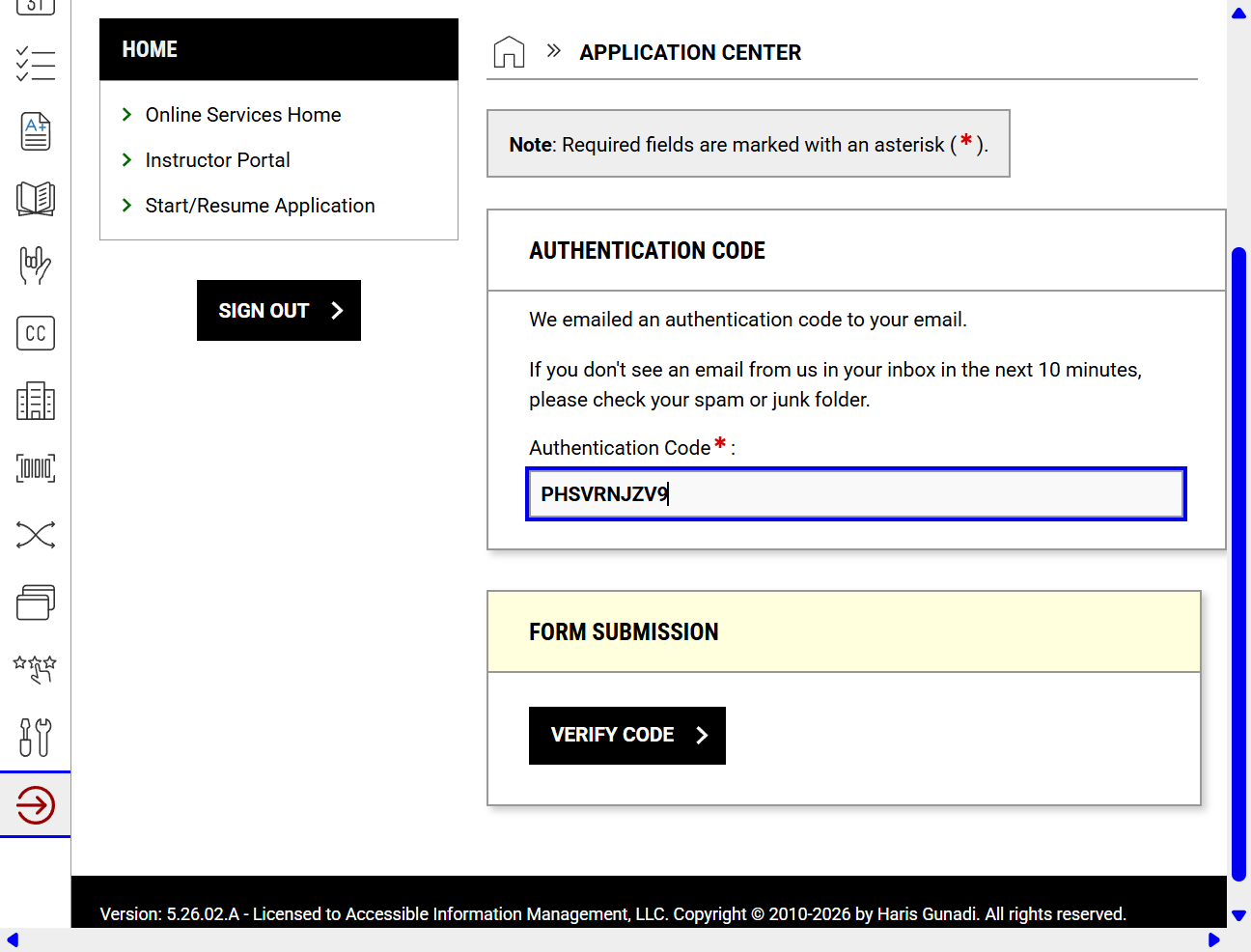The width and height of the screenshot is (1251, 952).
Task: Click the HOME panel header
Action: pos(279,49)
